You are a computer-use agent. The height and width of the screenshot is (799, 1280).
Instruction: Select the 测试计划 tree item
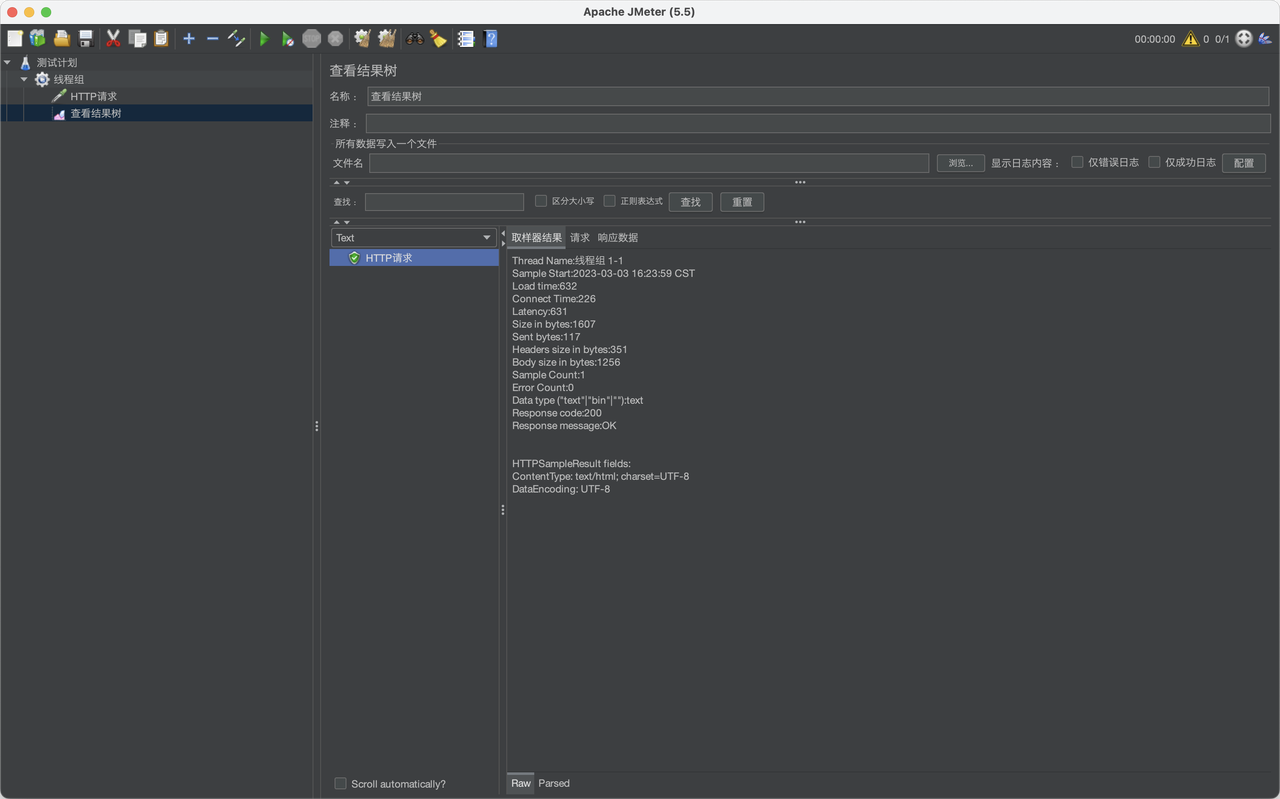[57, 62]
